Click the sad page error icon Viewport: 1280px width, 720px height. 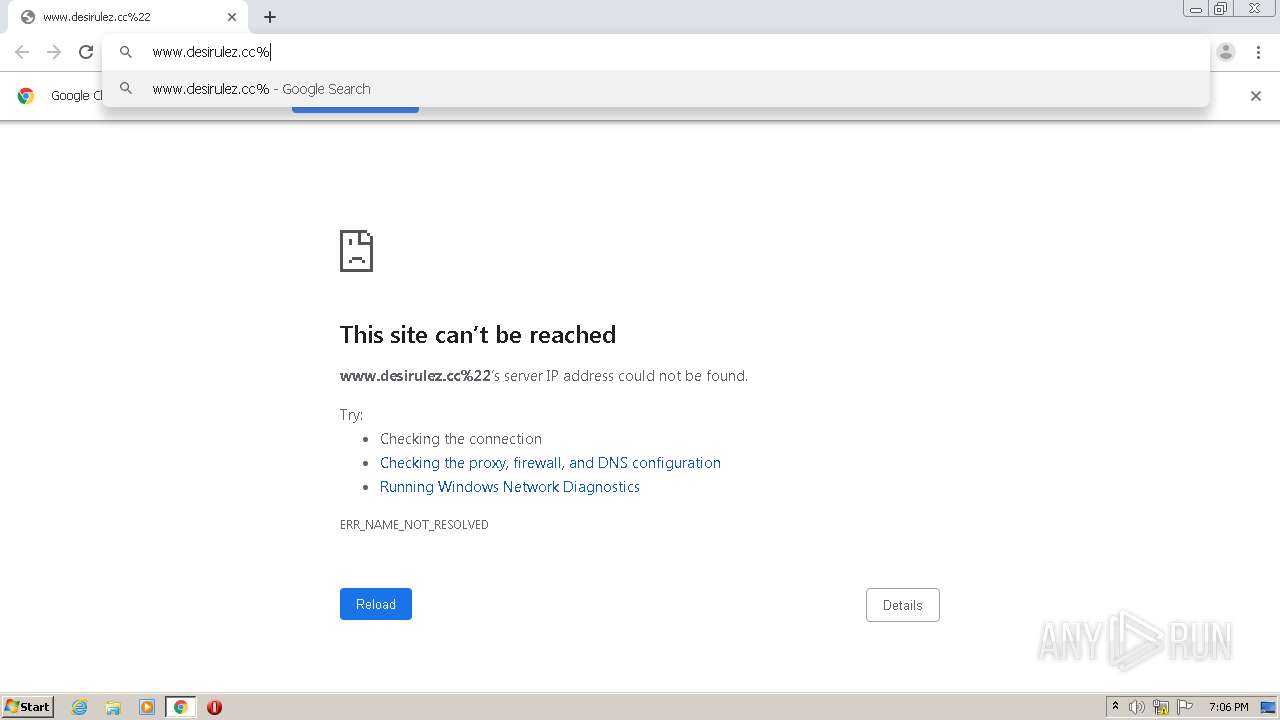[356, 251]
